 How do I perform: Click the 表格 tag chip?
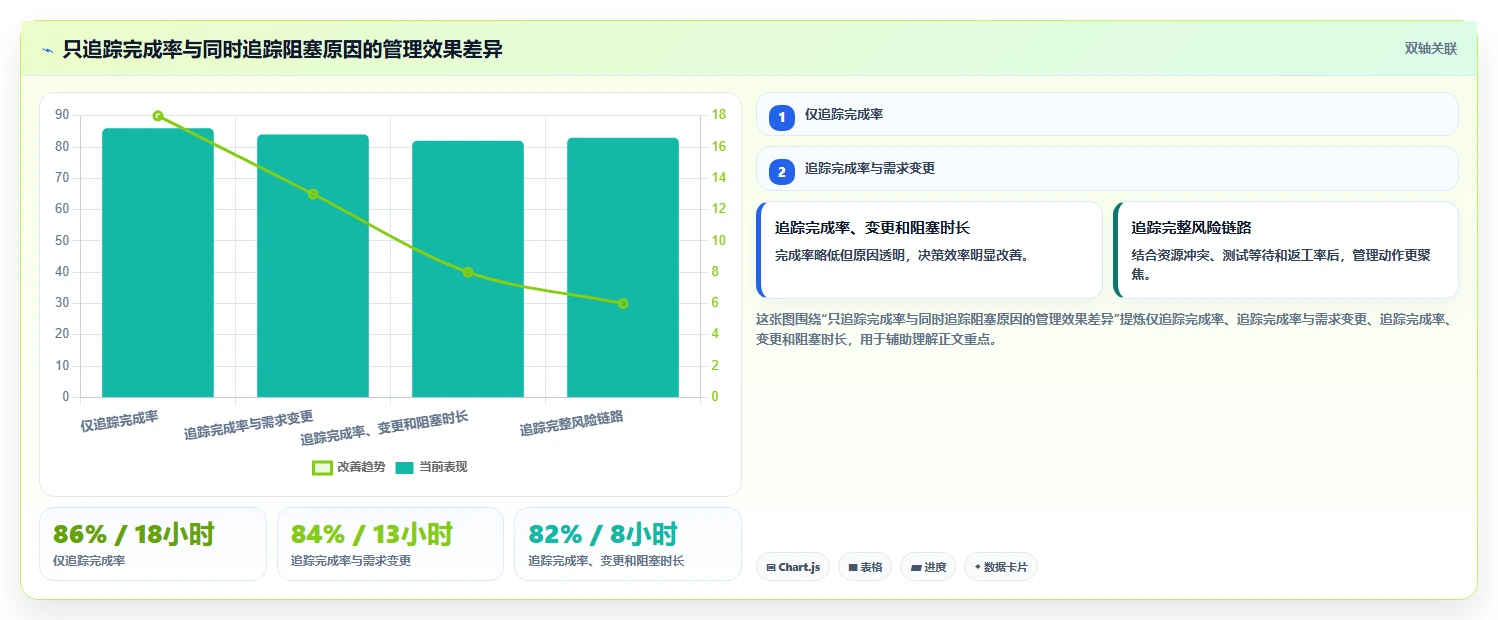865,567
